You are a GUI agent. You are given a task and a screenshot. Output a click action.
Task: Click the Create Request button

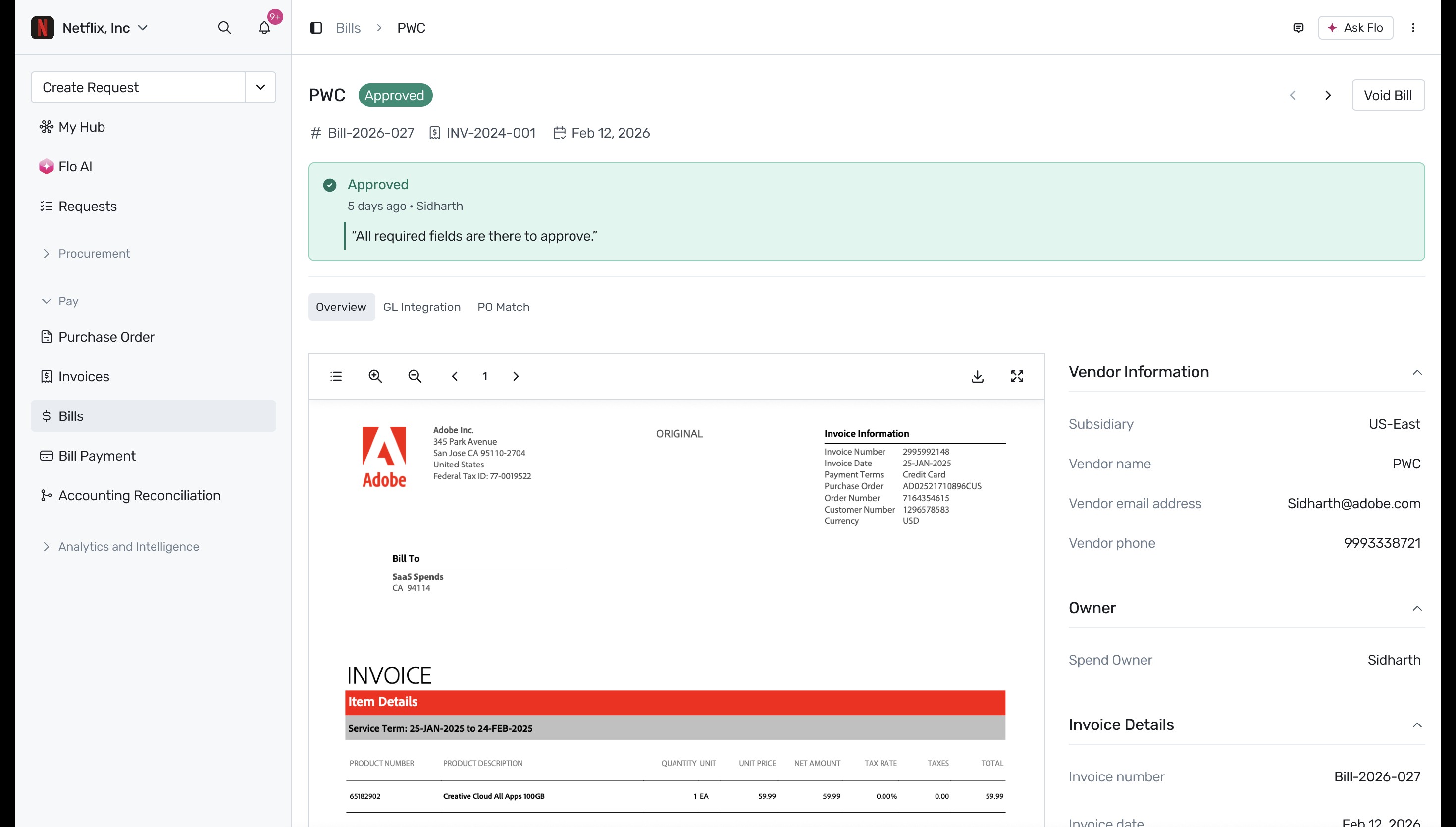(x=138, y=87)
